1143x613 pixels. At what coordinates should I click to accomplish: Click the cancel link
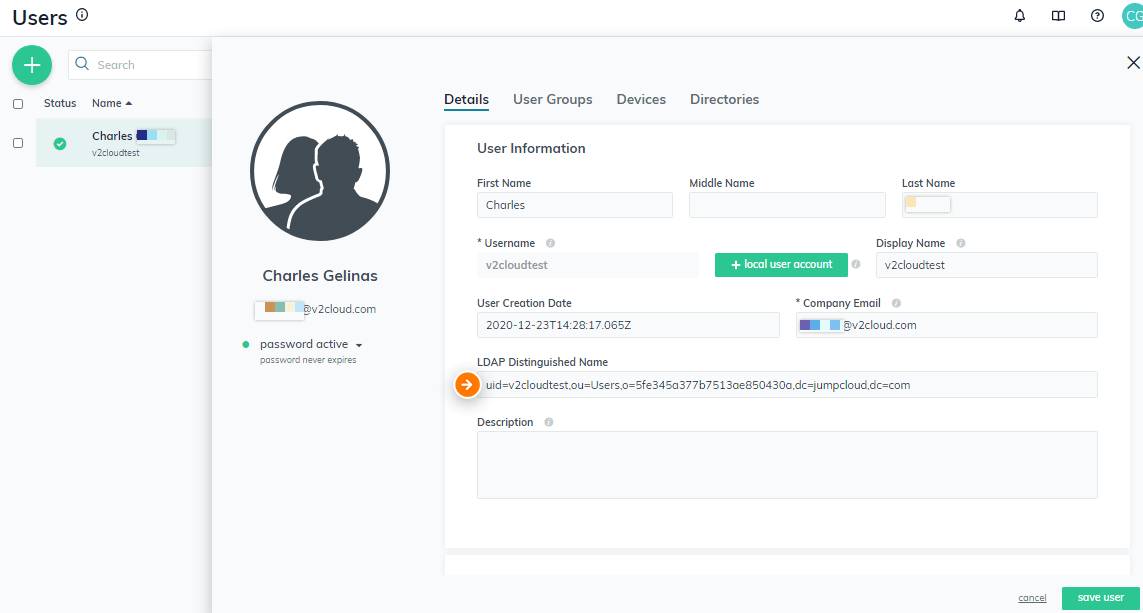(1032, 598)
